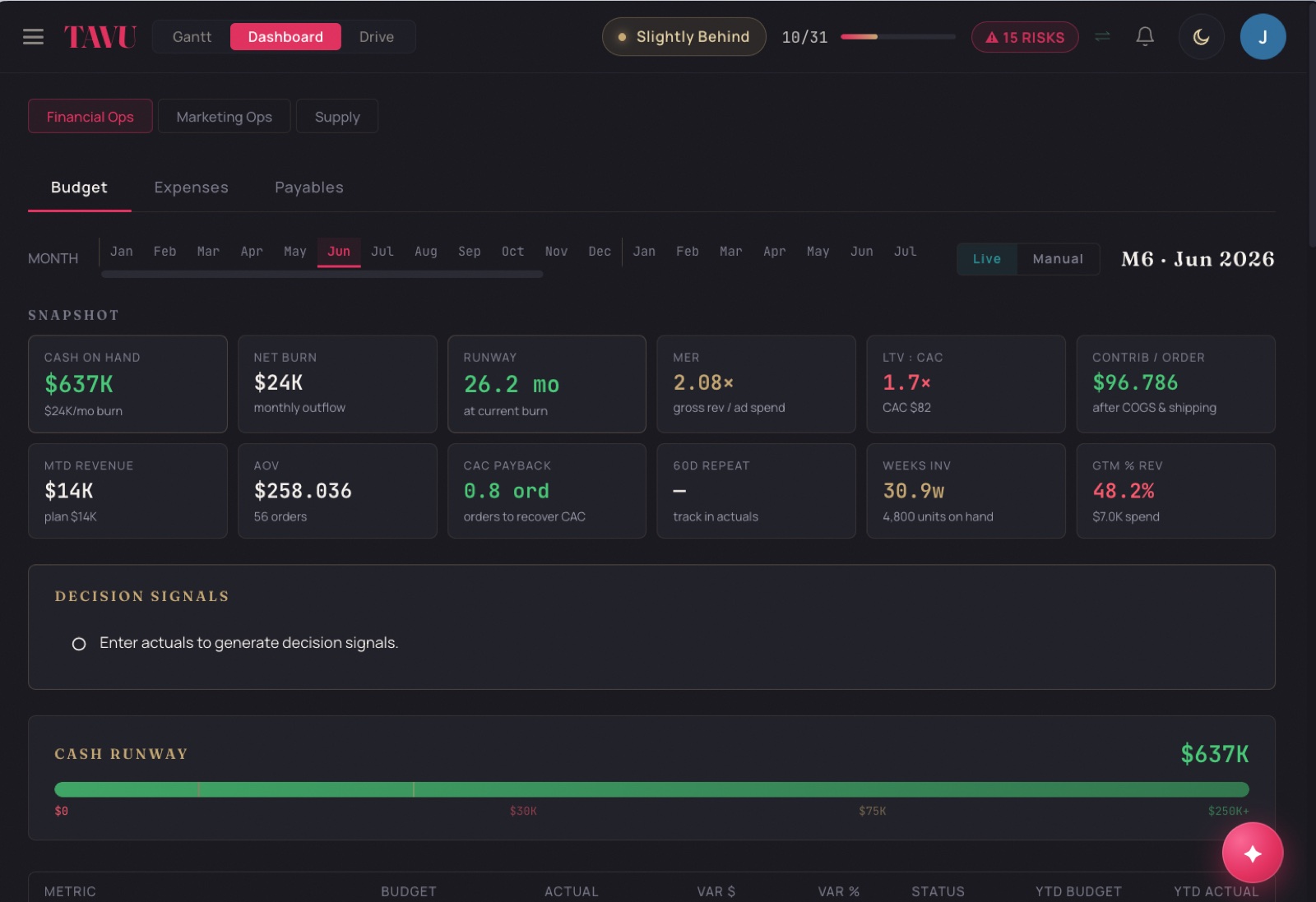Click the M6 · Jun 2026 heading
This screenshot has width=1316, height=902.
coord(1198,259)
